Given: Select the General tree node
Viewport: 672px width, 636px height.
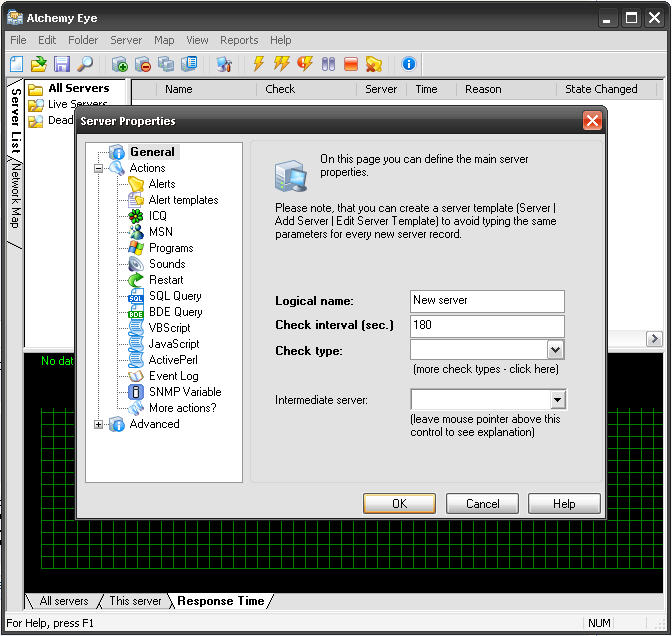Looking at the screenshot, I should click(x=152, y=152).
